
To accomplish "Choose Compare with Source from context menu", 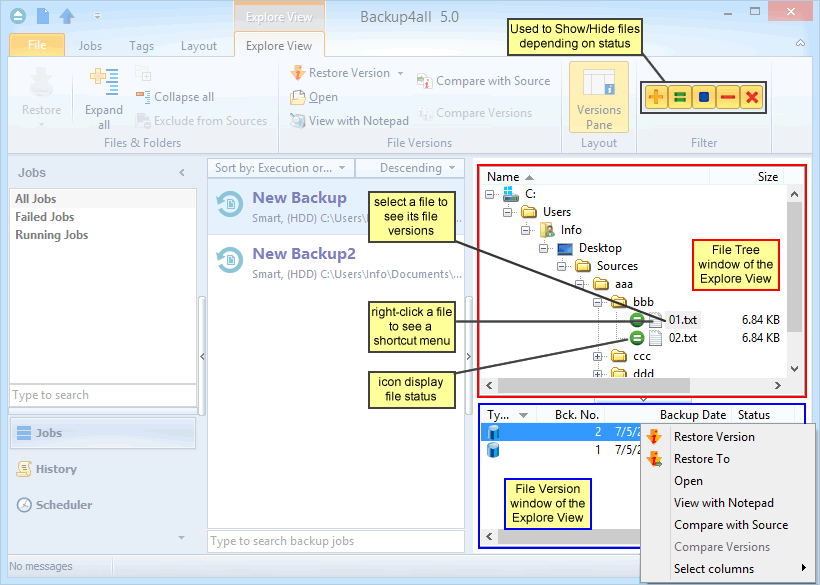I will (x=727, y=524).
